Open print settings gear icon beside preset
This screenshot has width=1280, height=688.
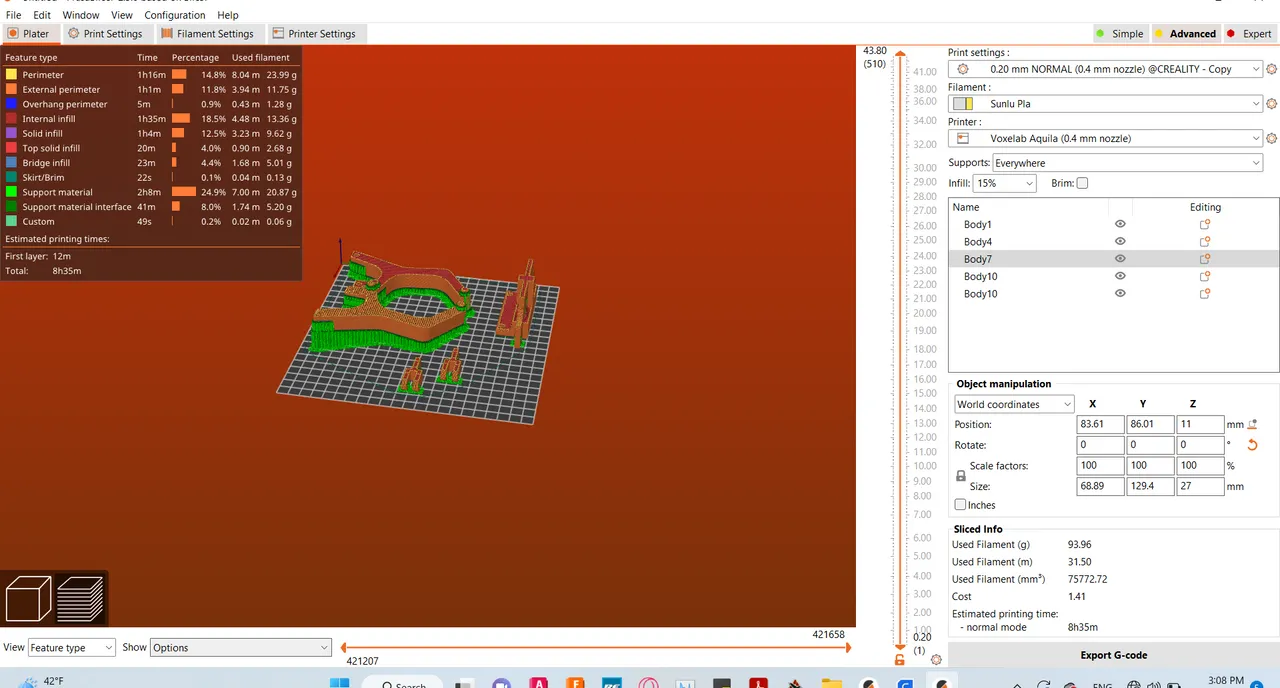coord(1272,69)
